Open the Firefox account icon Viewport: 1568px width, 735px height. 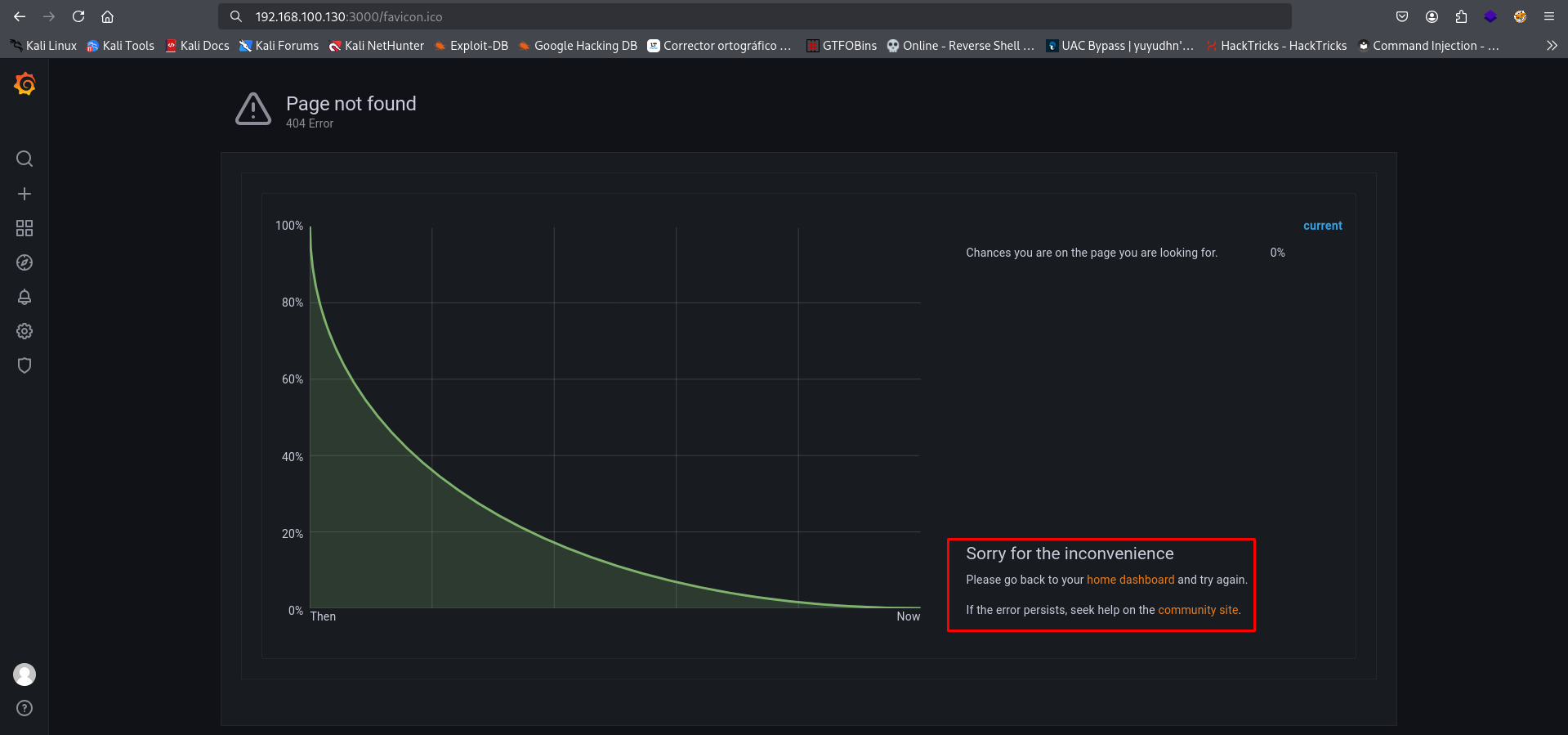(1432, 16)
